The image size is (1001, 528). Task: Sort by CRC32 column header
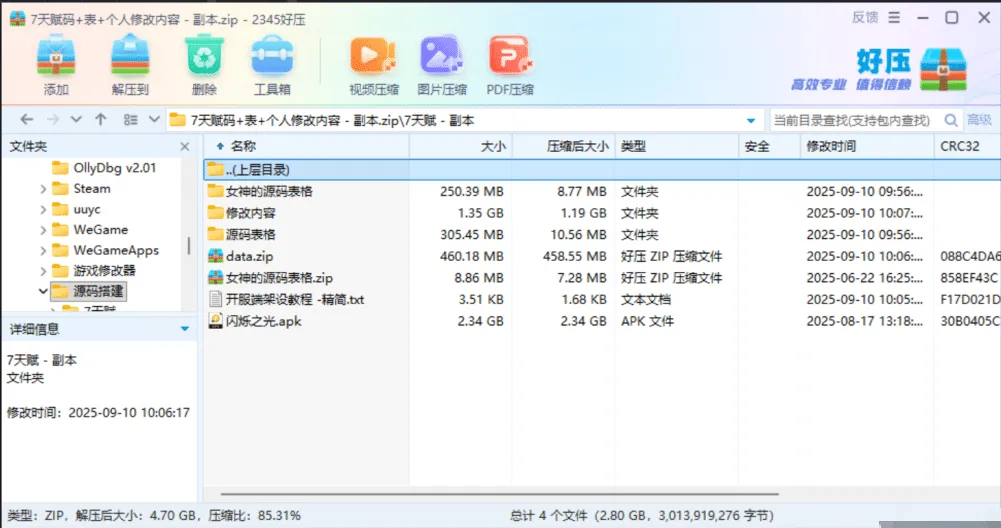[967, 146]
